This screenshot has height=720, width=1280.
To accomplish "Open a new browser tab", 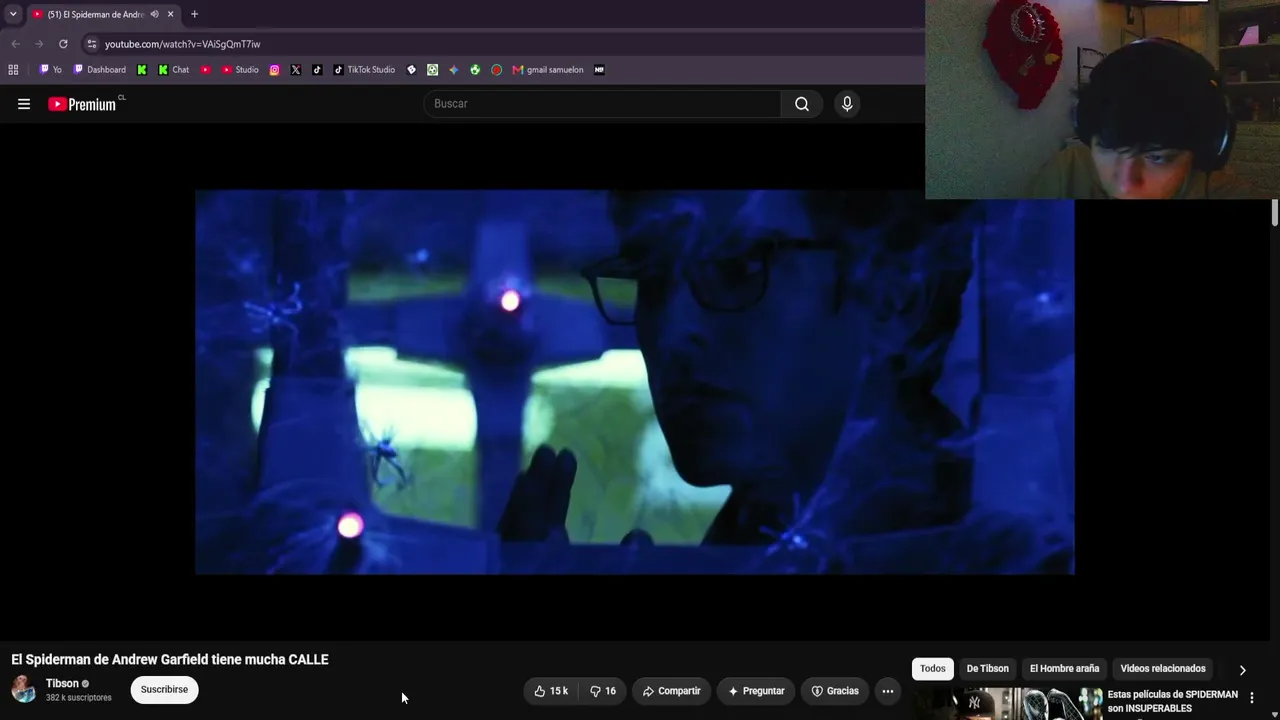I will 194,14.
